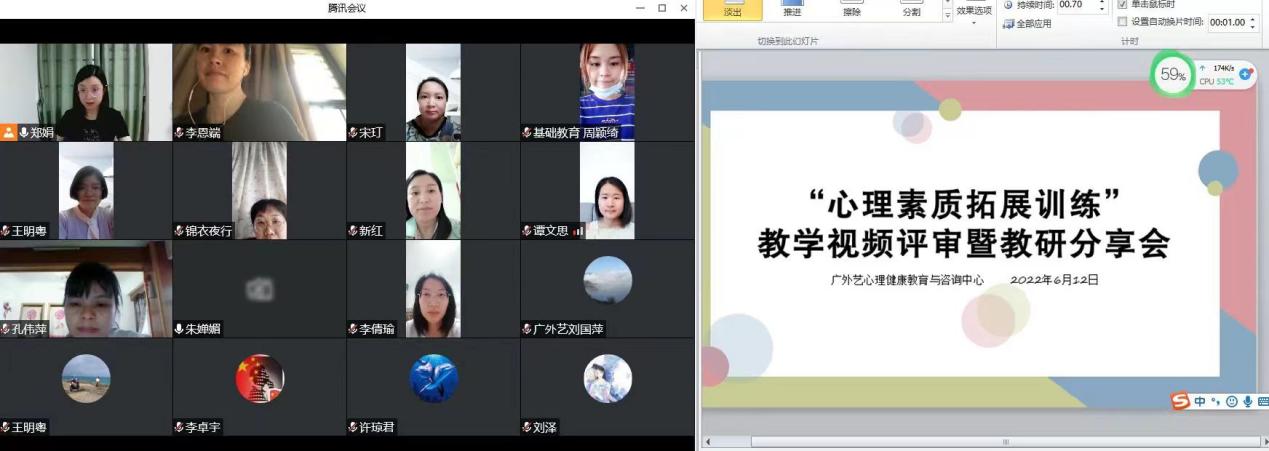Click the horizontal scrollbar left arrow under slide
1269x451 pixels.
(x=707, y=441)
